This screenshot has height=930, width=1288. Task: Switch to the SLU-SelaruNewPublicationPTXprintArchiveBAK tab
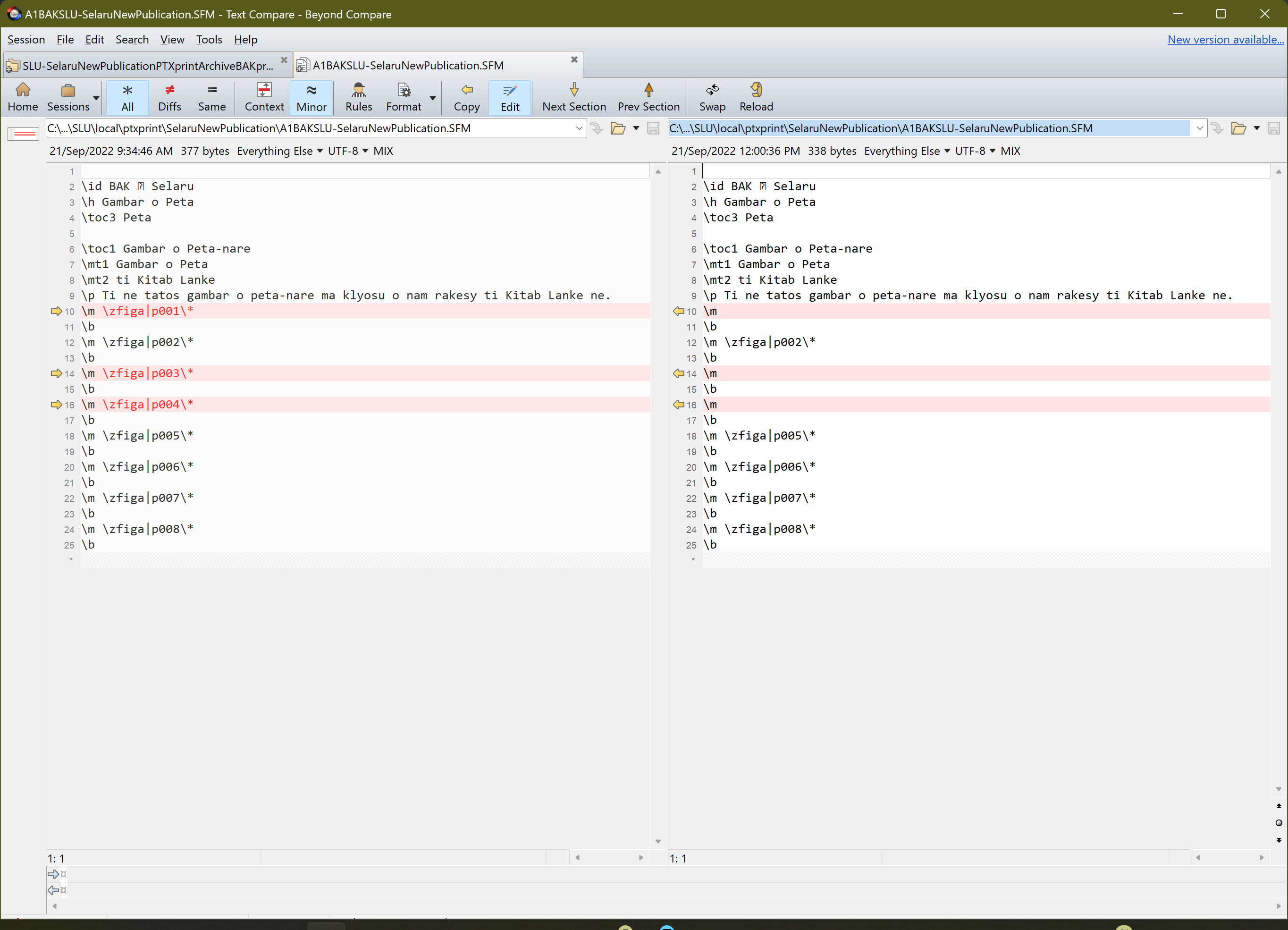[142, 65]
